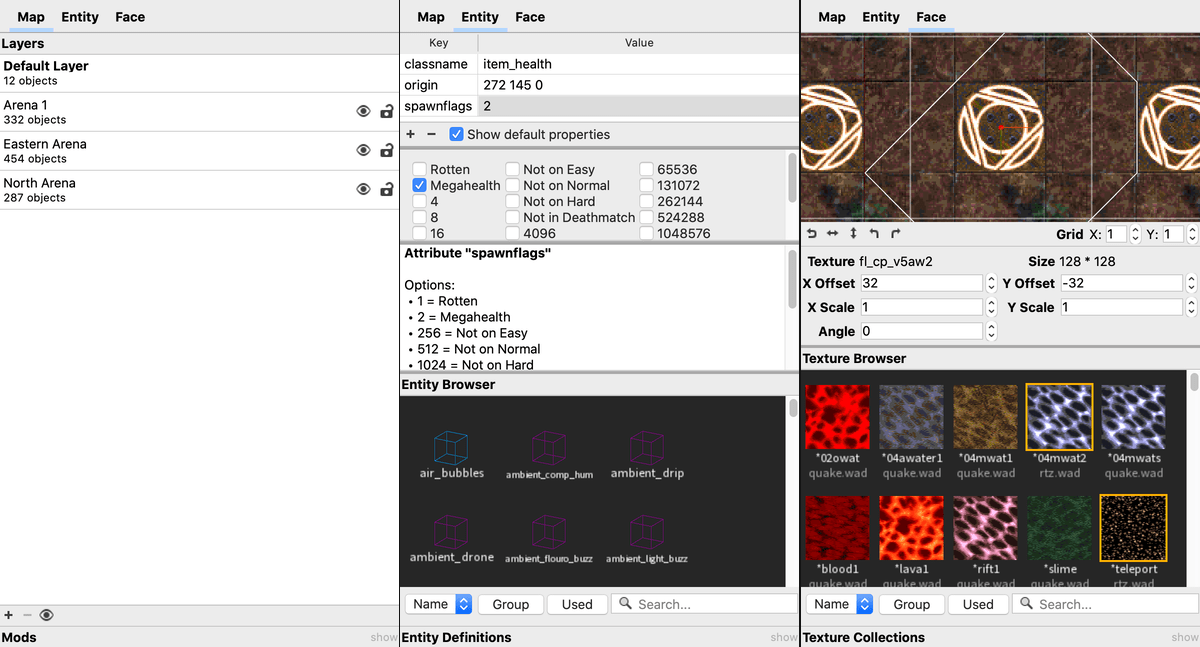The image size is (1200, 647).
Task: Click the Used button in texture browser
Action: coord(978,604)
